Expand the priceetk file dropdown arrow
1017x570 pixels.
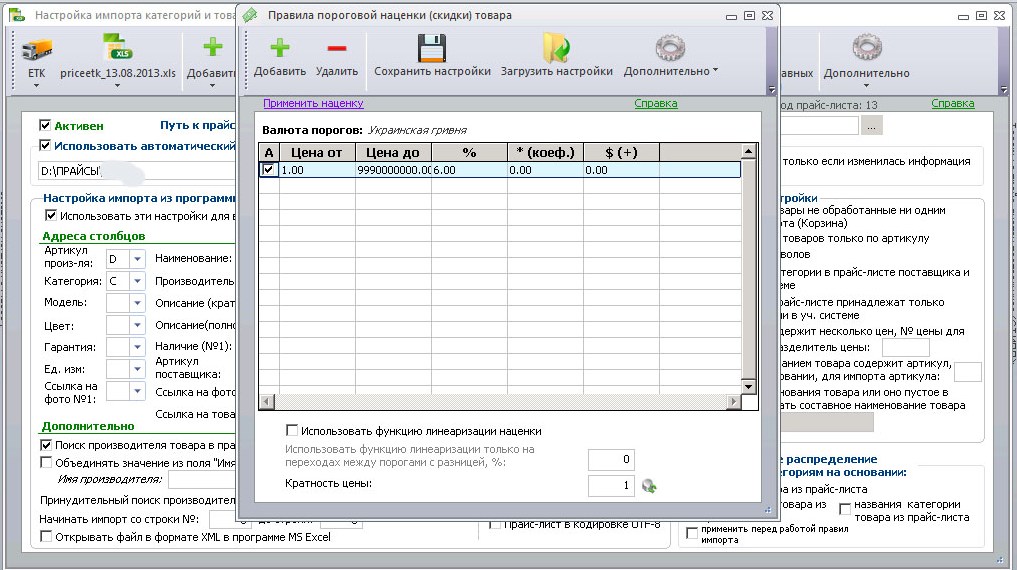117,85
